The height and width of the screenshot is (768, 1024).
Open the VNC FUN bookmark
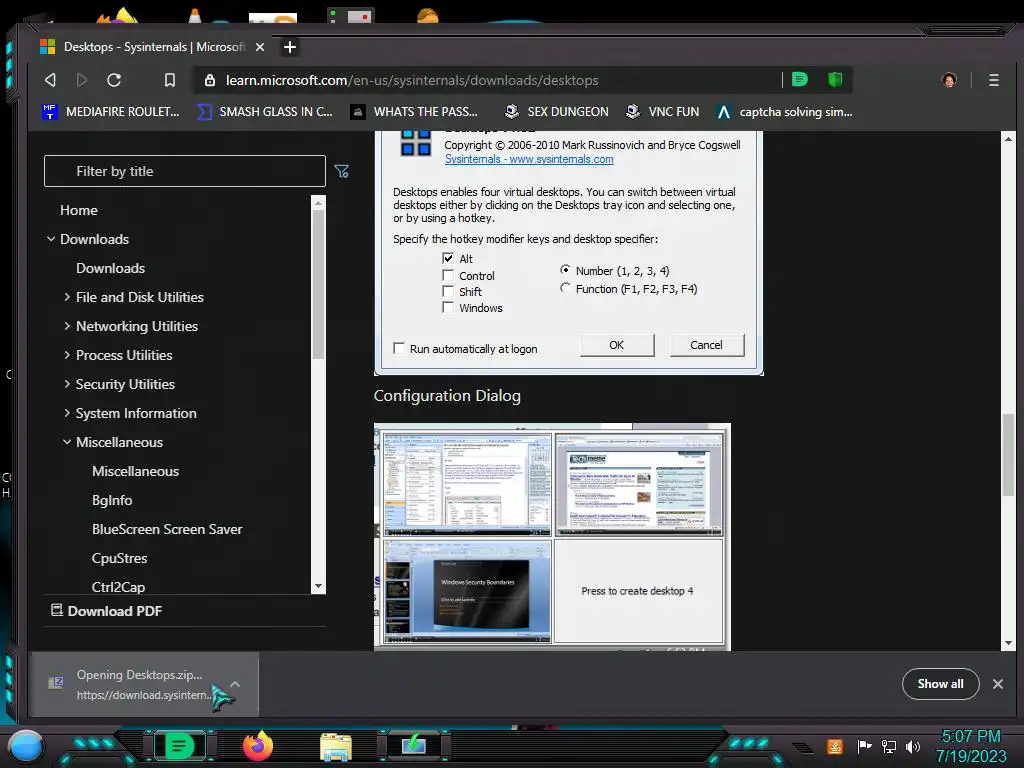(662, 112)
